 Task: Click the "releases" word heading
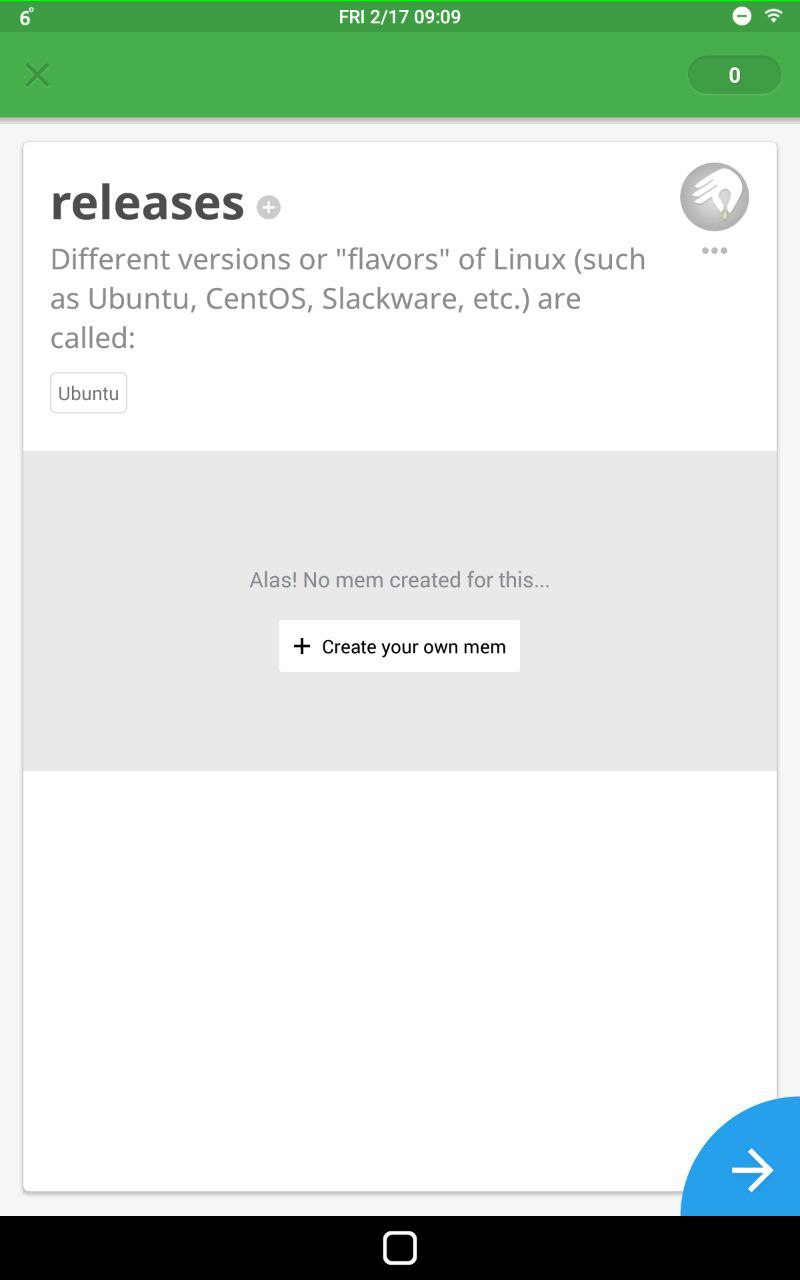[147, 202]
